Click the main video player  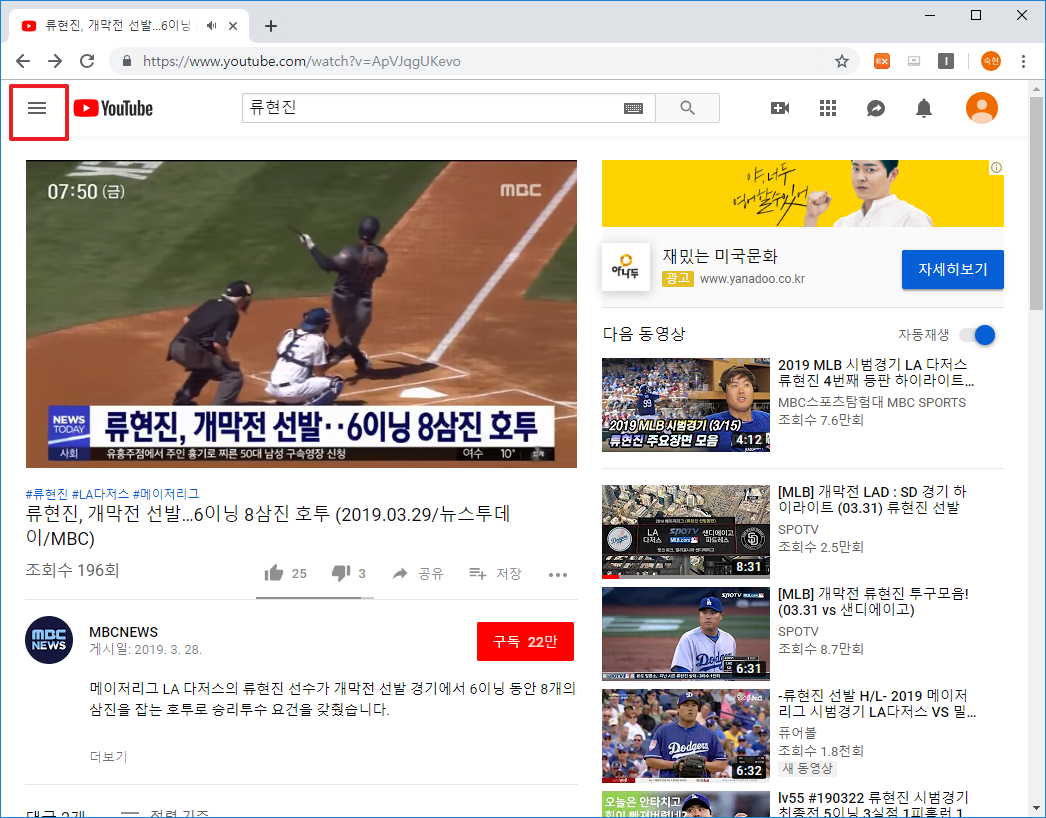[x=302, y=314]
